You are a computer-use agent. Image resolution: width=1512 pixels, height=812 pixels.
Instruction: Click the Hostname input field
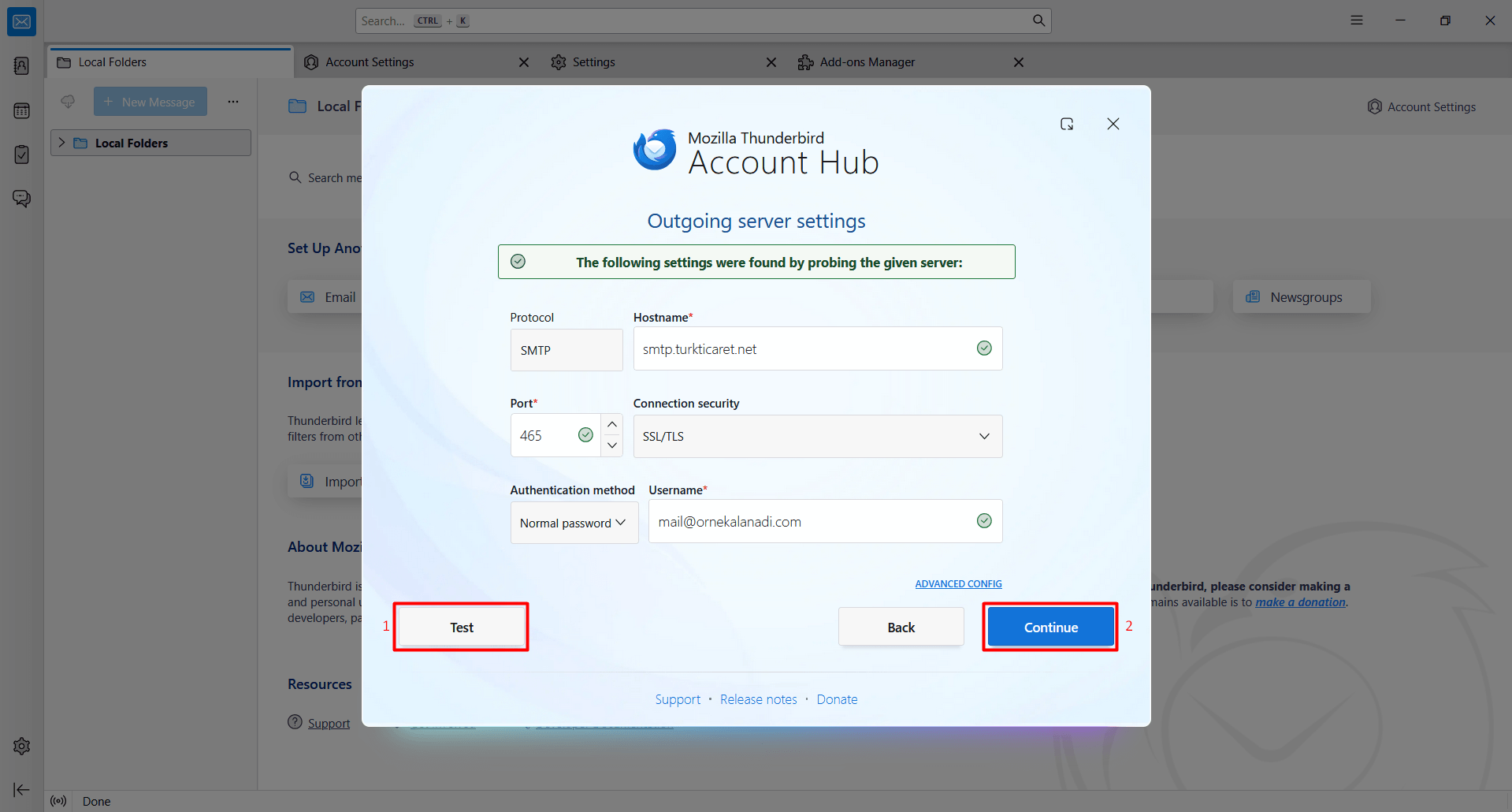[804, 349]
